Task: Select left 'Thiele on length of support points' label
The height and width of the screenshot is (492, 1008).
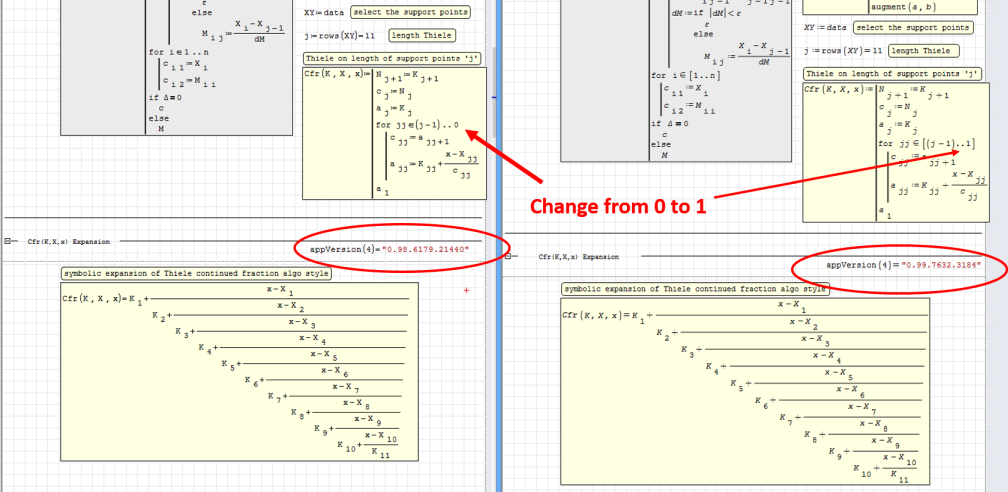Action: click(394, 58)
